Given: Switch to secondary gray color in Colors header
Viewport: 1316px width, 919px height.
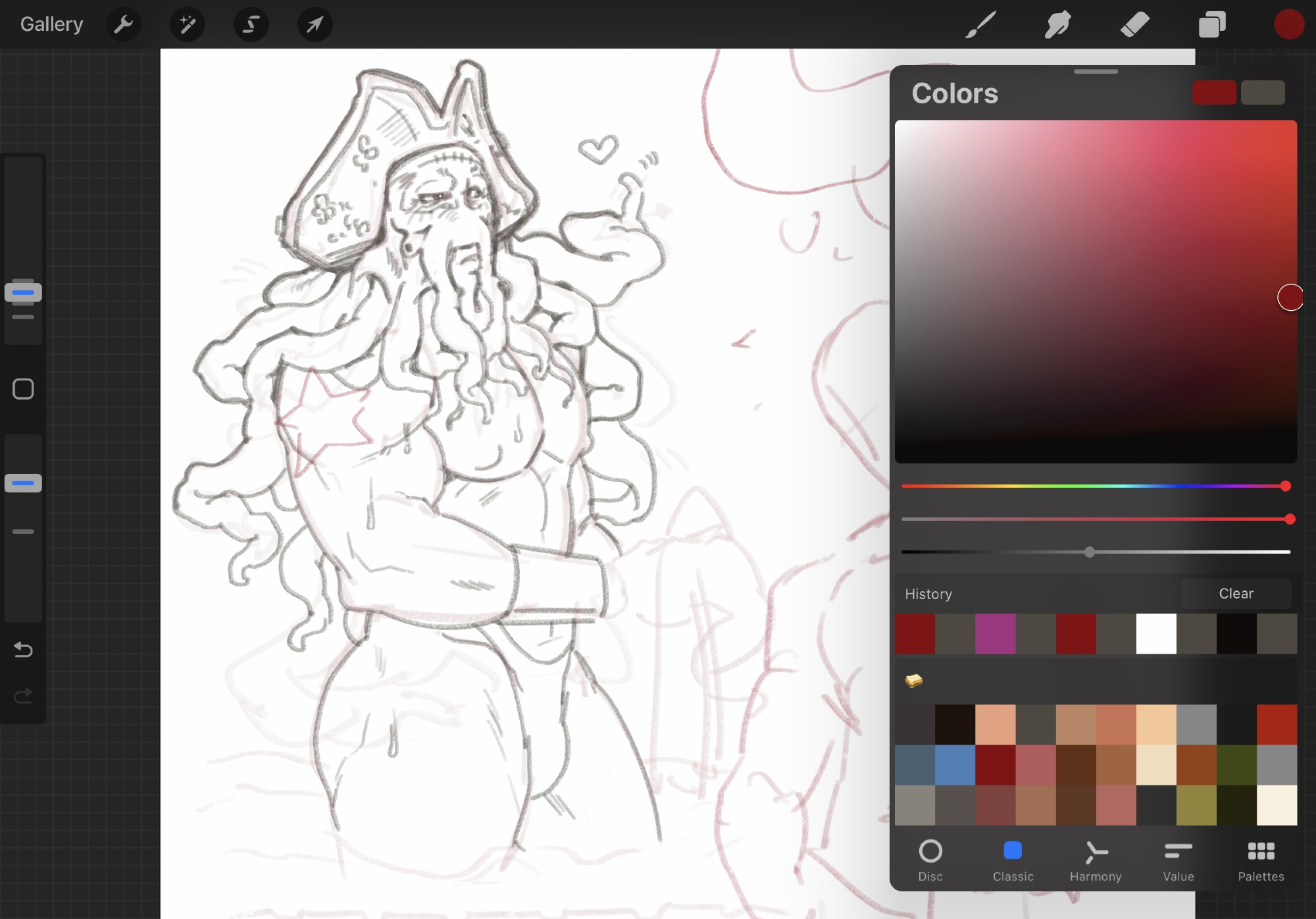Looking at the screenshot, I should (x=1262, y=93).
